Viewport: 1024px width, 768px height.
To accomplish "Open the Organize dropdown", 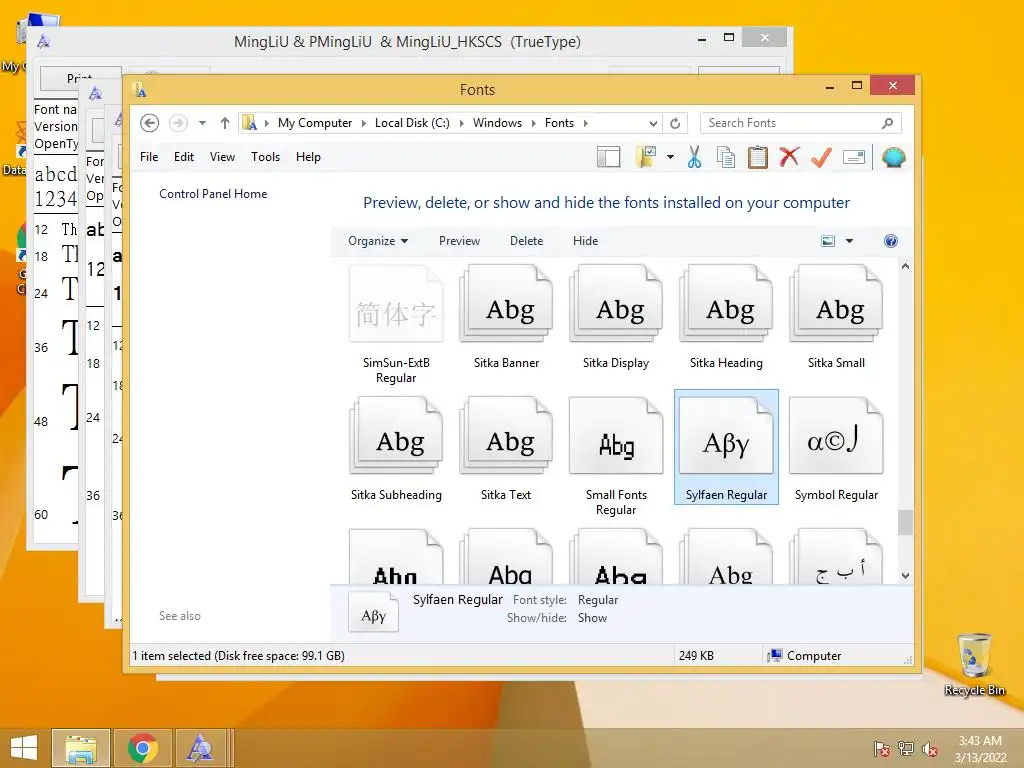I will point(378,241).
